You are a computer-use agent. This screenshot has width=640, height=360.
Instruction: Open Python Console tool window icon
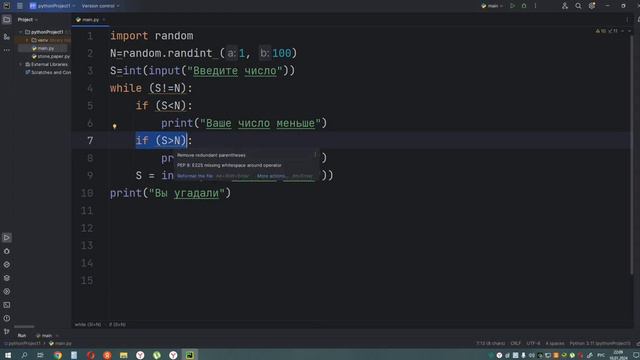[x=7, y=291]
